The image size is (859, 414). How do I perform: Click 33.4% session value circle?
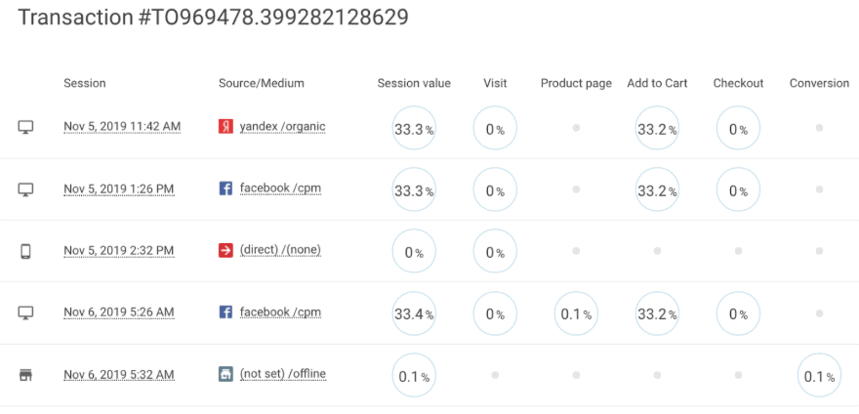point(414,314)
